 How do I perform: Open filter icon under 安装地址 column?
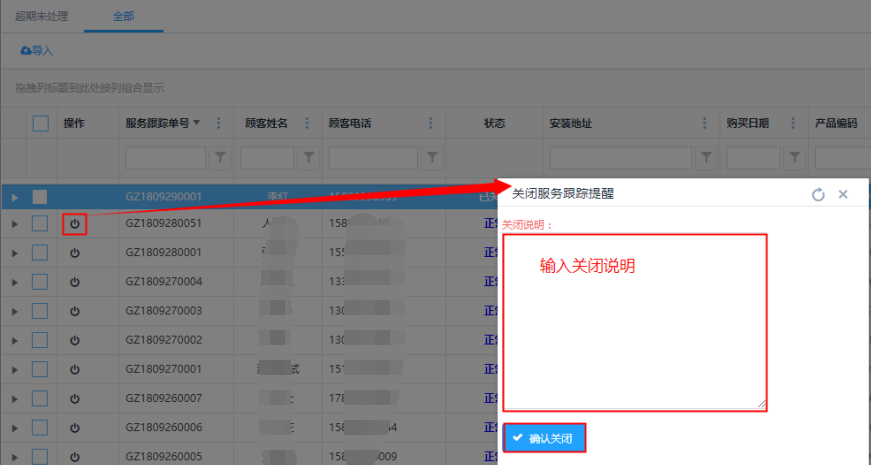(706, 157)
